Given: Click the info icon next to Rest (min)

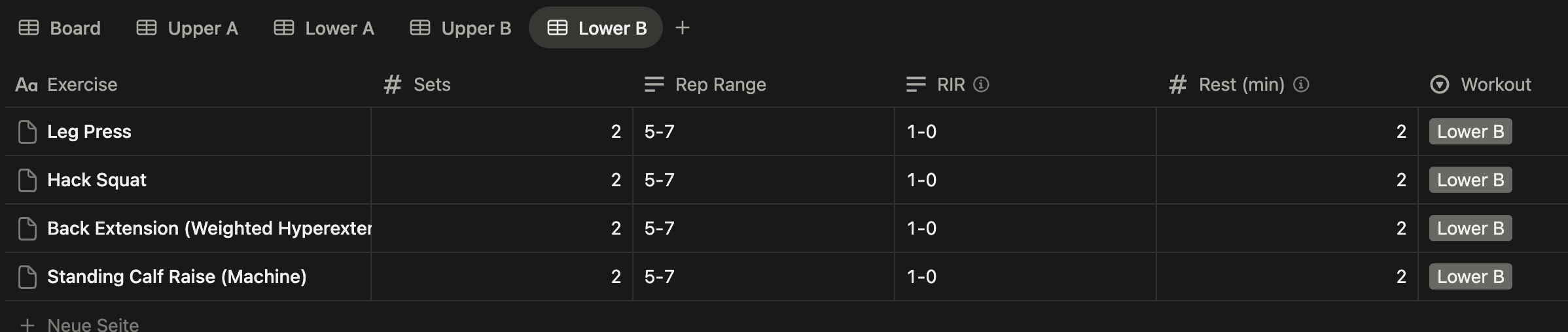Looking at the screenshot, I should (1301, 84).
